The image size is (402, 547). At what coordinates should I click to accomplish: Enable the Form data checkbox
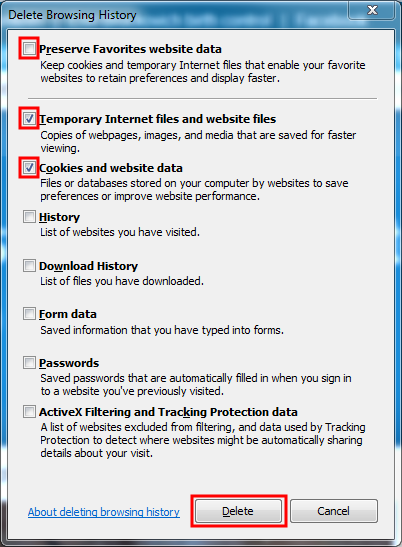29,314
